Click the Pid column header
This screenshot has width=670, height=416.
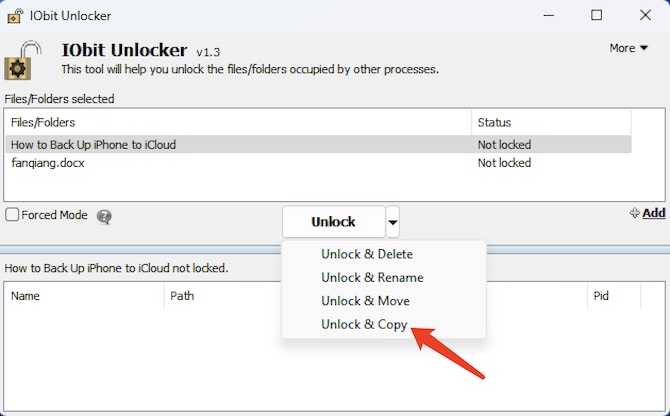[614, 296]
